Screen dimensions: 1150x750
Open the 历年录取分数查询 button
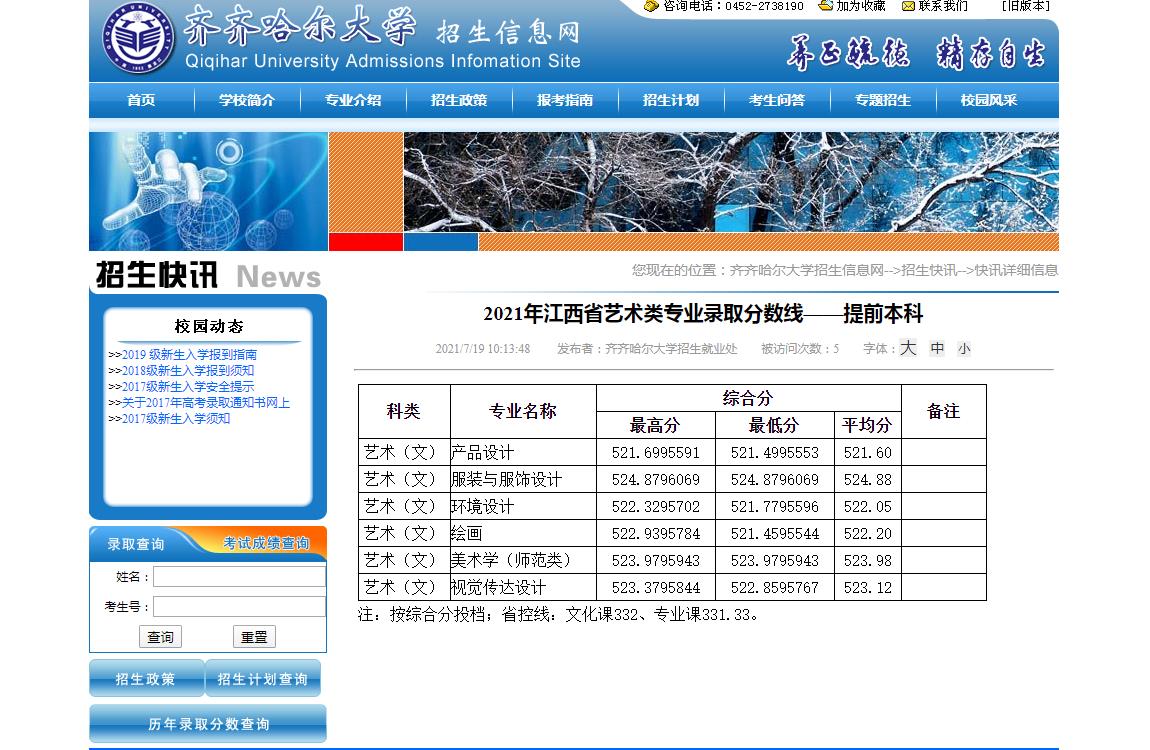pyautogui.click(x=208, y=724)
